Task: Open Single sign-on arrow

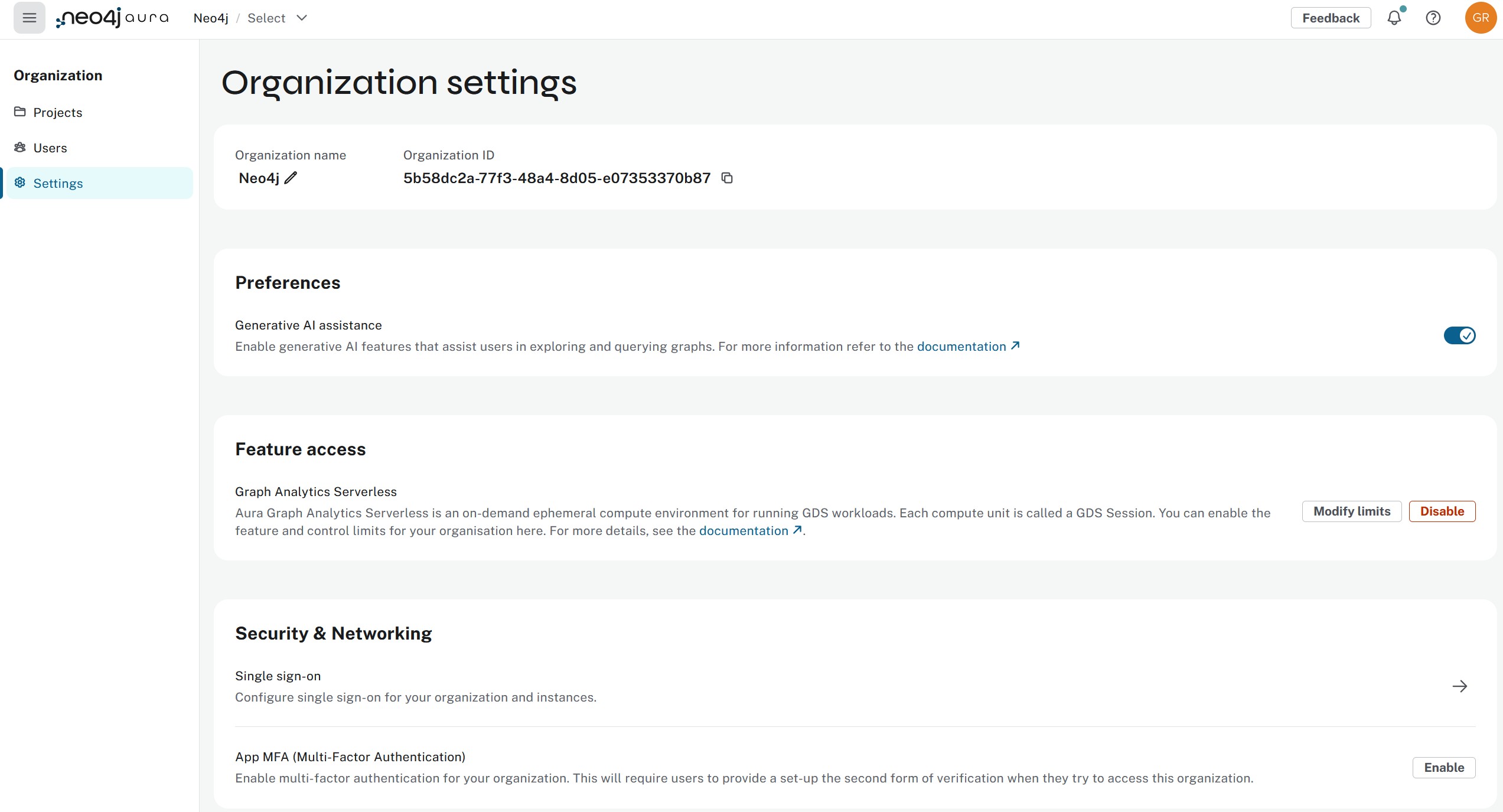Action: pyautogui.click(x=1459, y=686)
